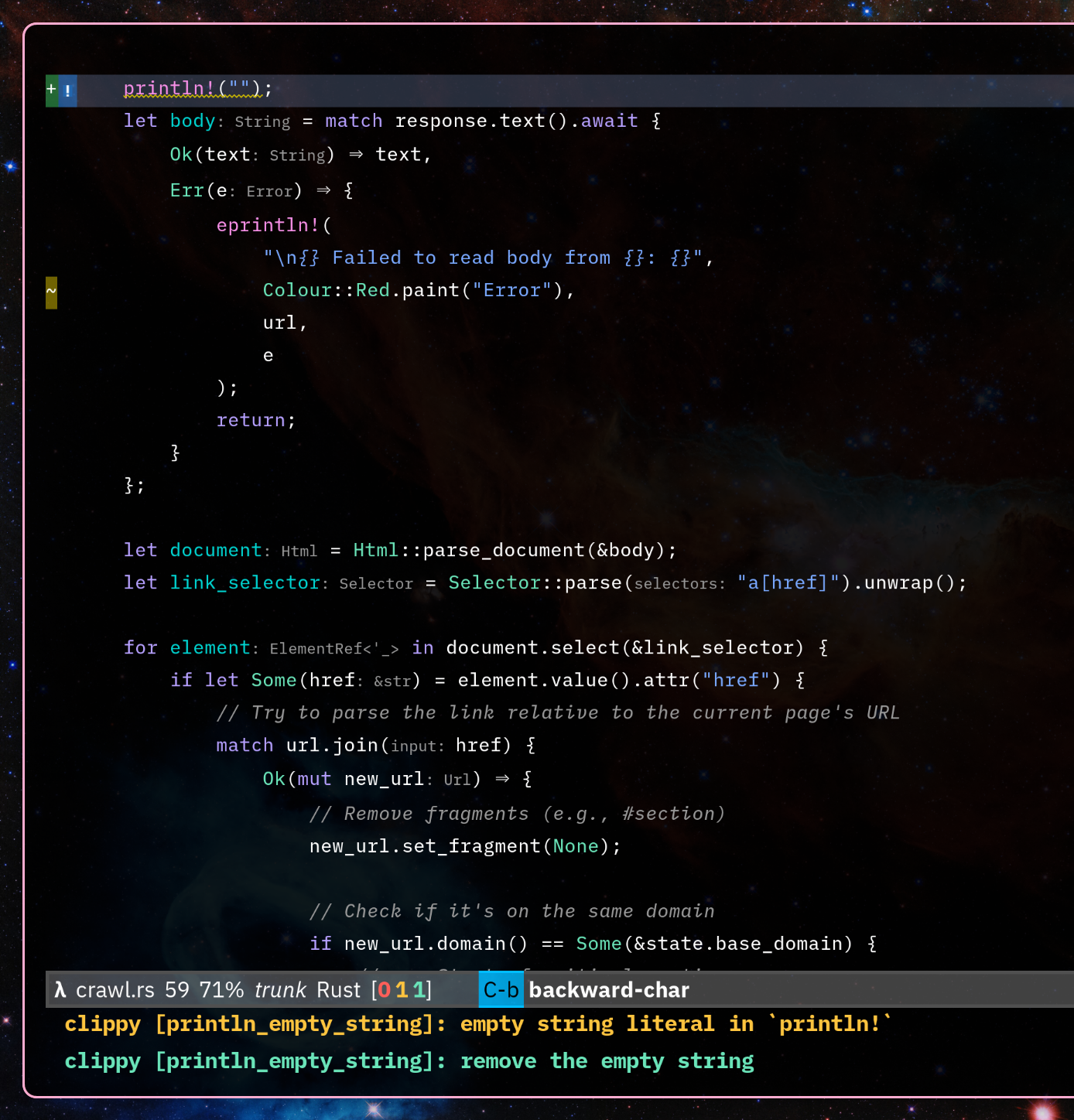Image resolution: width=1074 pixels, height=1120 pixels.
Task: Click the comment 'Check if it's on the same domain'
Action: pos(512,911)
